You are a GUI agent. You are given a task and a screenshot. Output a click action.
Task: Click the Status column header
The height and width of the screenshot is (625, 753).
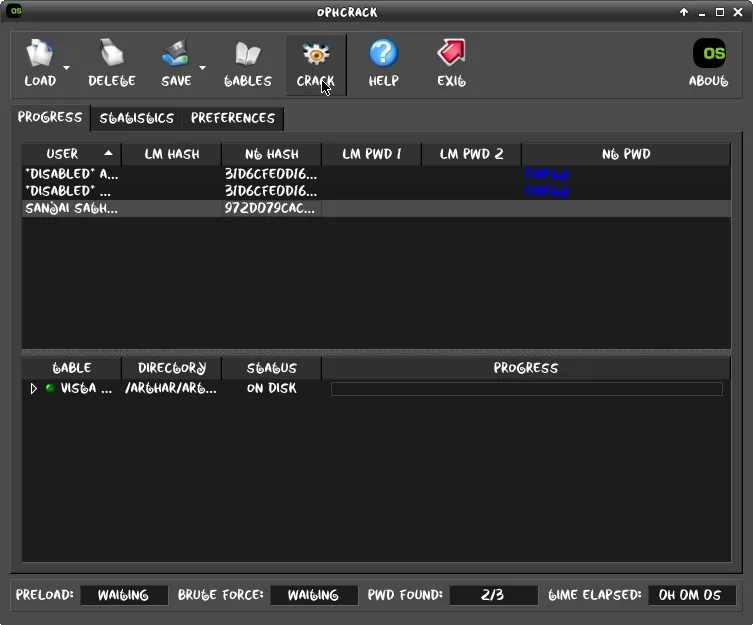point(272,368)
